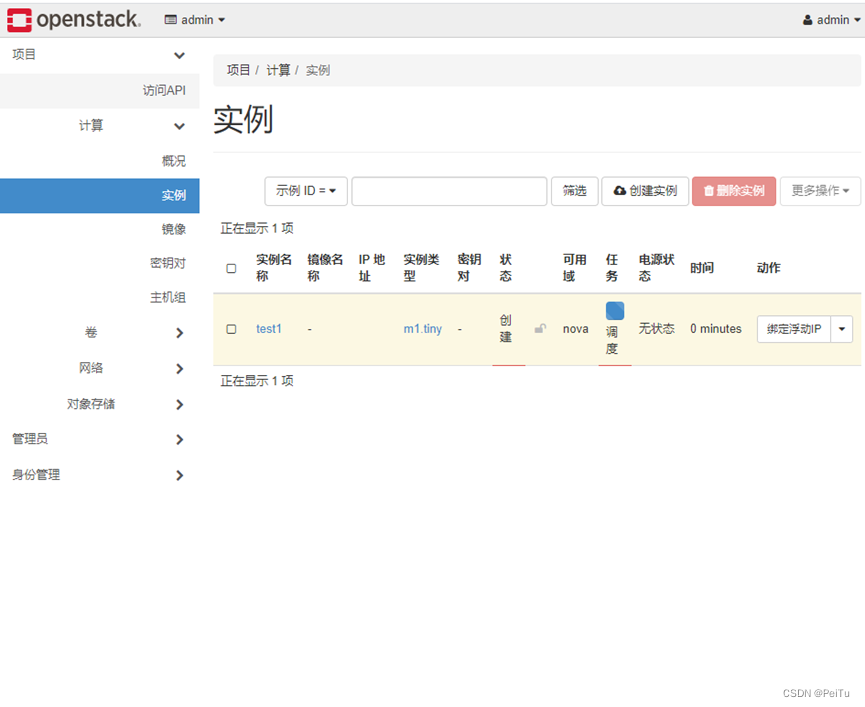The width and height of the screenshot is (865, 707).
Task: Check the checkbox for instance test1
Action: pyautogui.click(x=231, y=328)
